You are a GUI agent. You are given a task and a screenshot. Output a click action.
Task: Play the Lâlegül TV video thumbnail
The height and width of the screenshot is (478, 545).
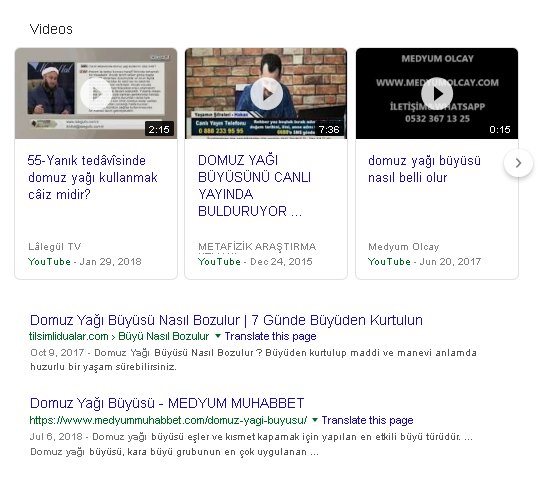point(96,93)
